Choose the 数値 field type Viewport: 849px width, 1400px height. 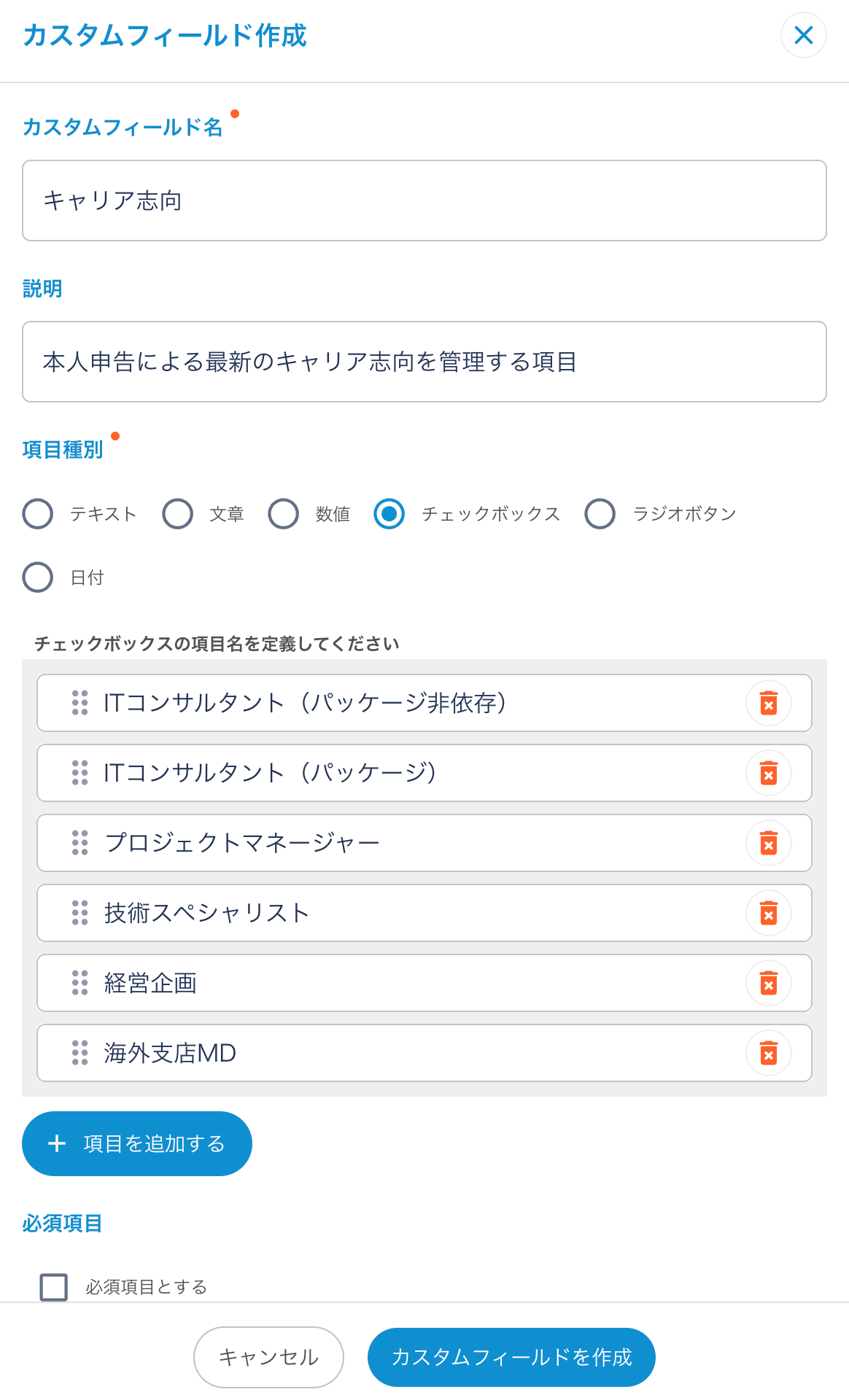coord(283,513)
